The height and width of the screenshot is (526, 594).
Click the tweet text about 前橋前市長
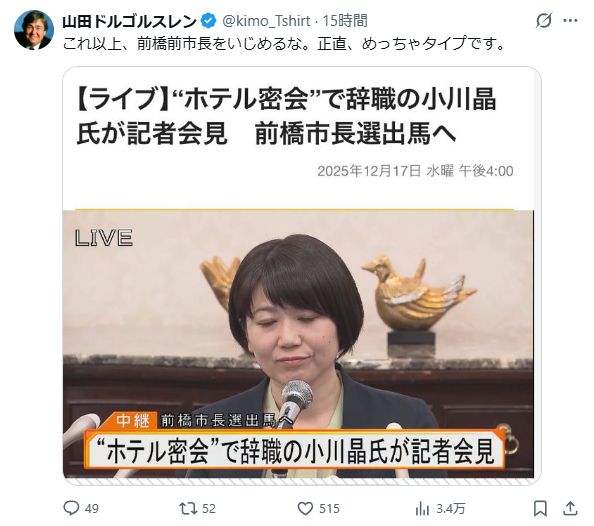click(284, 44)
